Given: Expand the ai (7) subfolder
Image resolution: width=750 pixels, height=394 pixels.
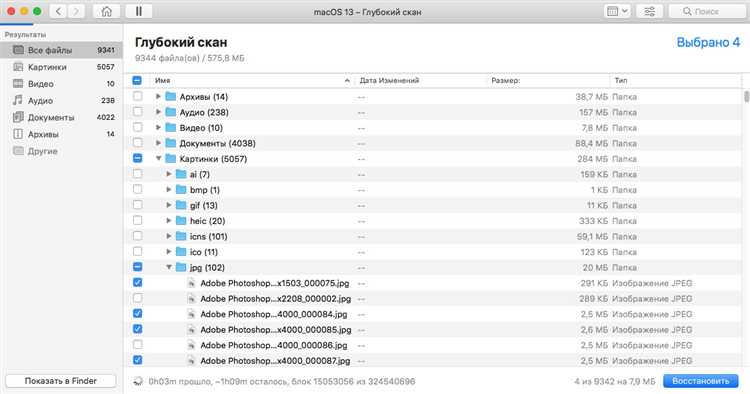Looking at the screenshot, I should pyautogui.click(x=169, y=174).
